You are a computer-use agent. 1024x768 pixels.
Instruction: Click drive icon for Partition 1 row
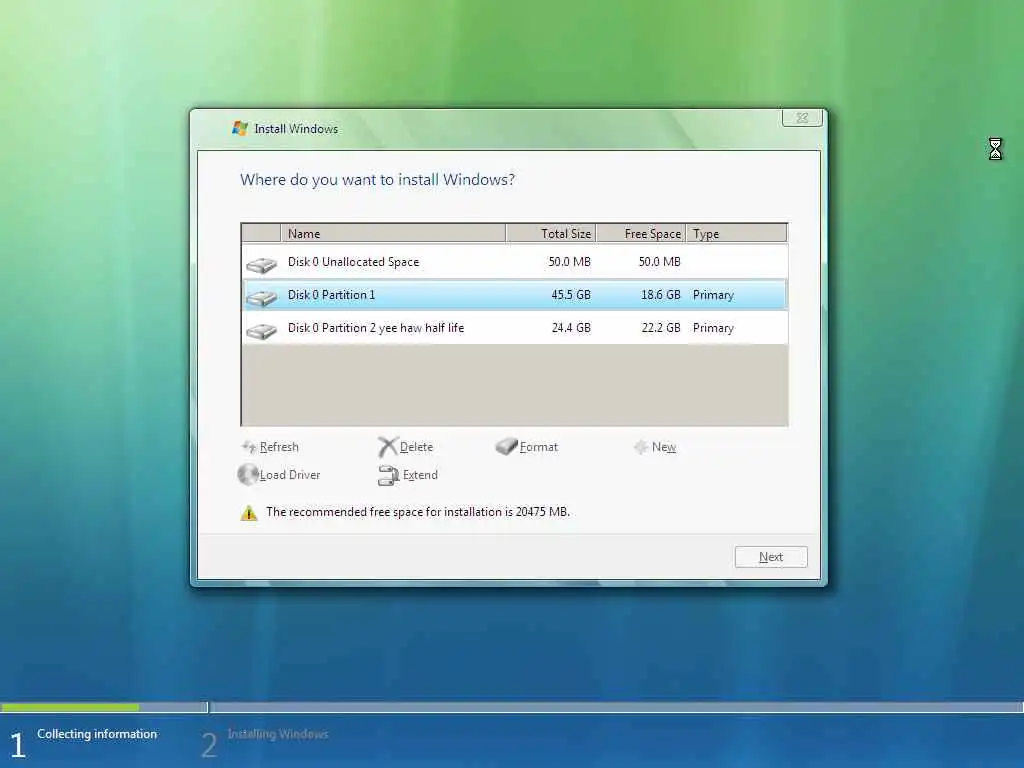262,298
